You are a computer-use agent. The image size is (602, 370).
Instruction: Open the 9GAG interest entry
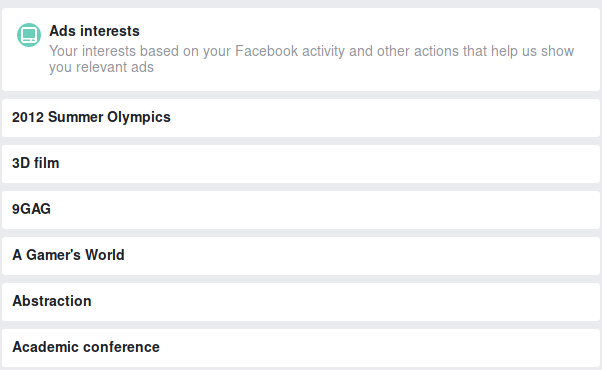[301, 210]
